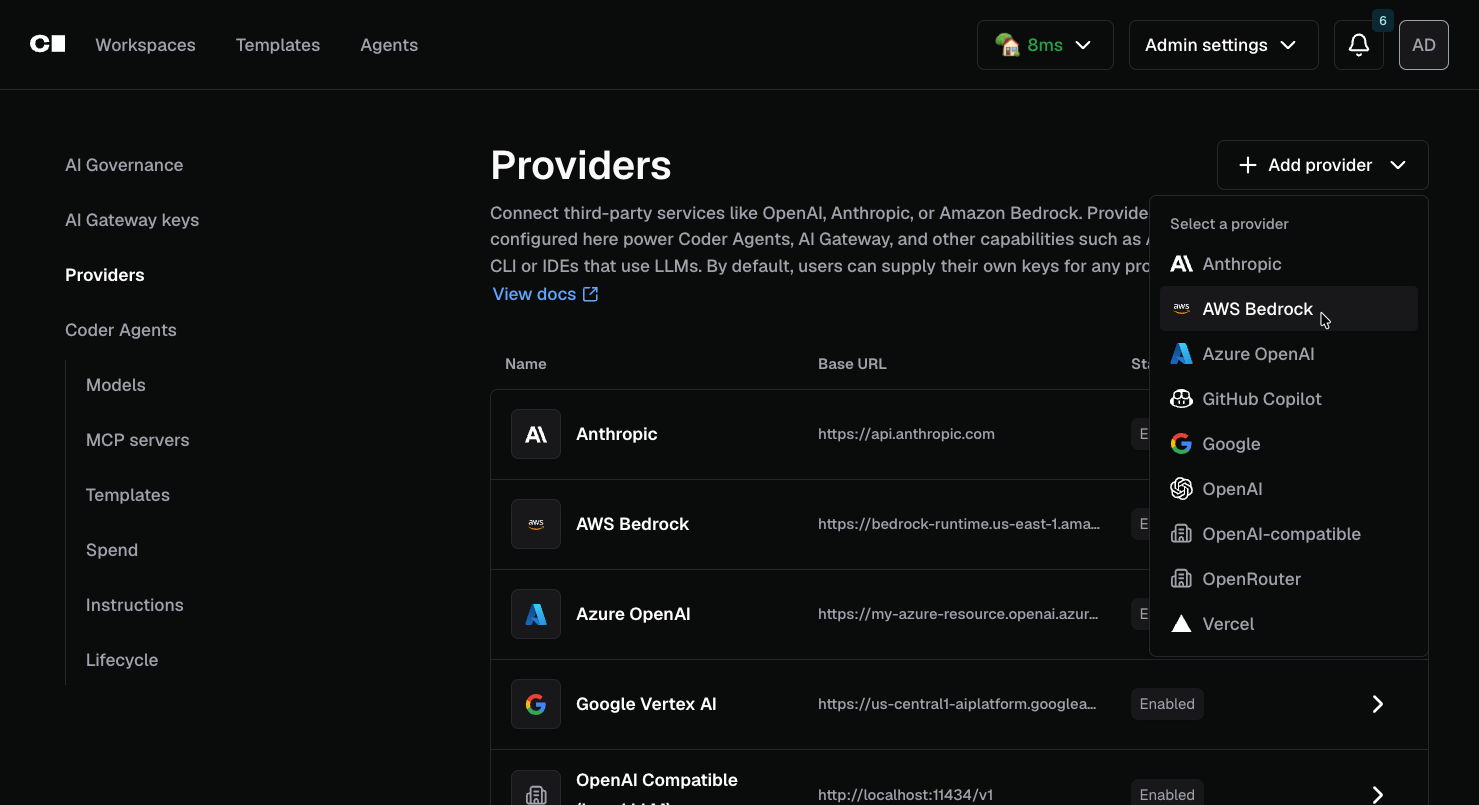
Task: Open Spend in the sidebar
Action: tap(112, 550)
